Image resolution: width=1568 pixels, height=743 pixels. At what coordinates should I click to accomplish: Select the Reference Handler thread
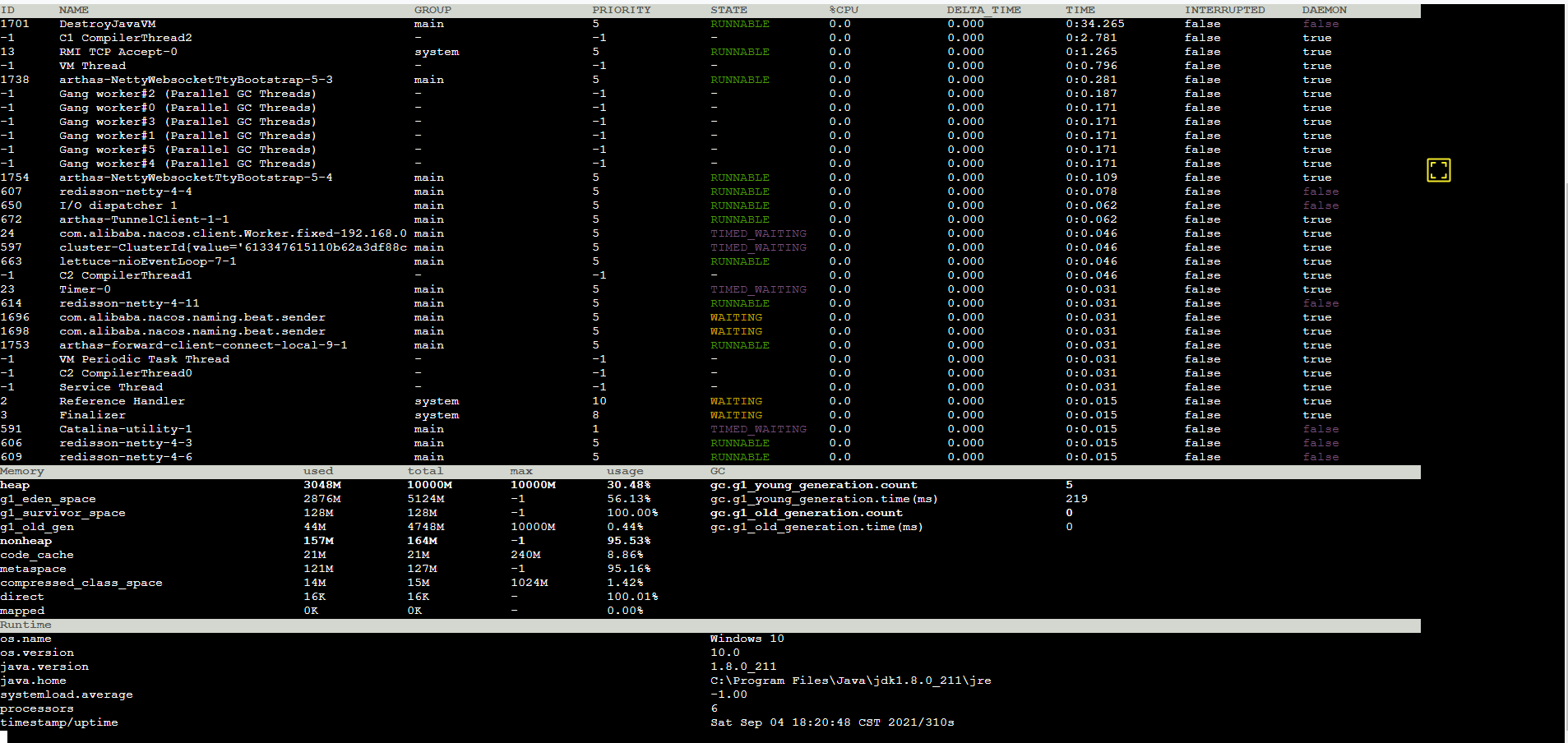[x=122, y=401]
